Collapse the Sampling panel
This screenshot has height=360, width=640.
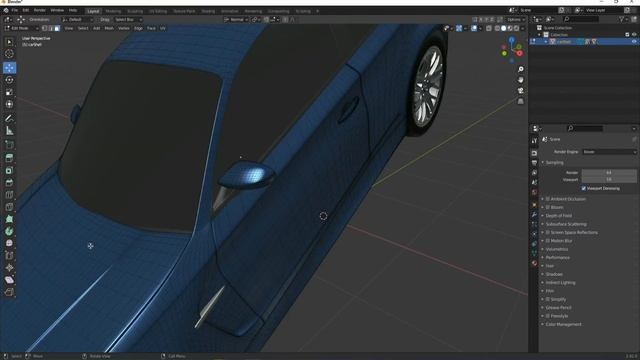coord(554,162)
